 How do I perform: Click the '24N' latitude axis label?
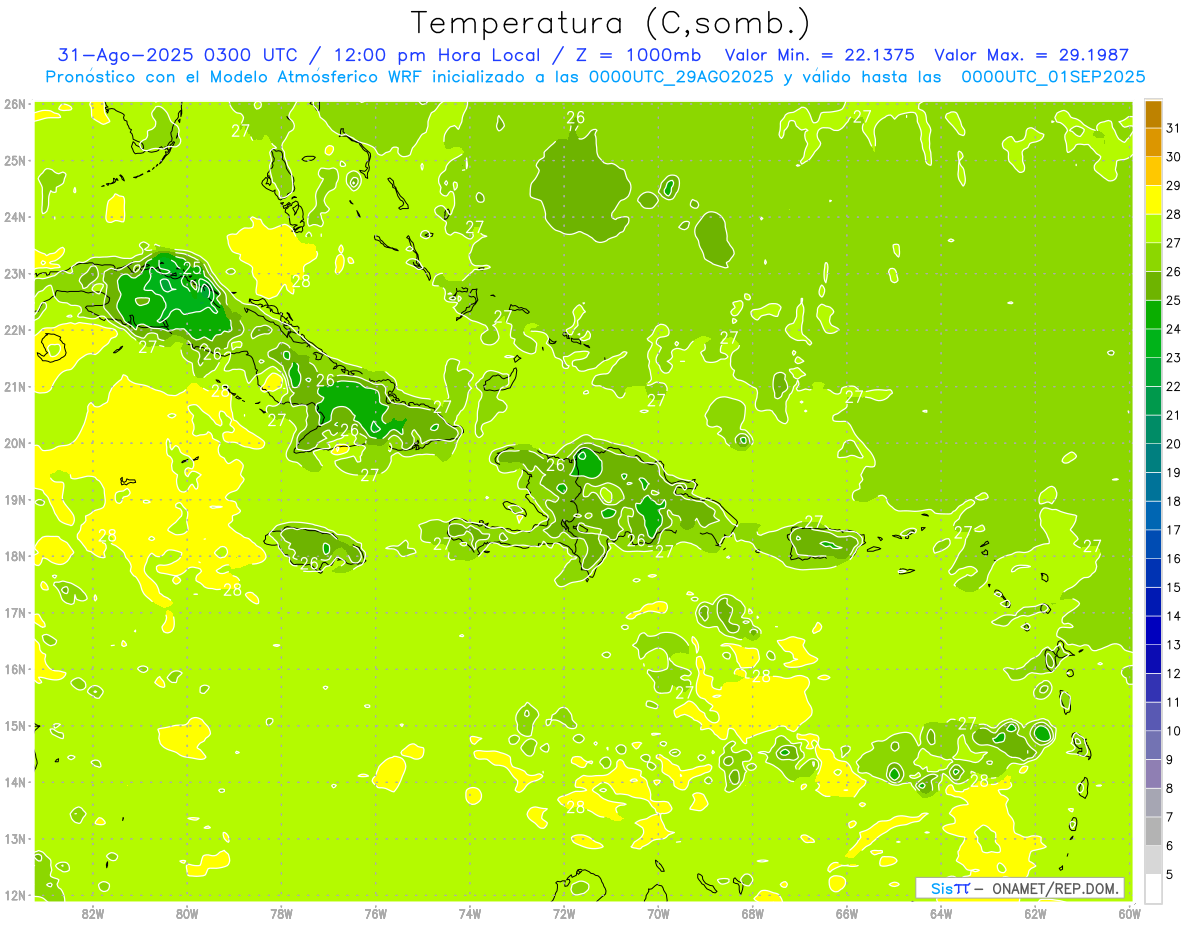[14, 217]
